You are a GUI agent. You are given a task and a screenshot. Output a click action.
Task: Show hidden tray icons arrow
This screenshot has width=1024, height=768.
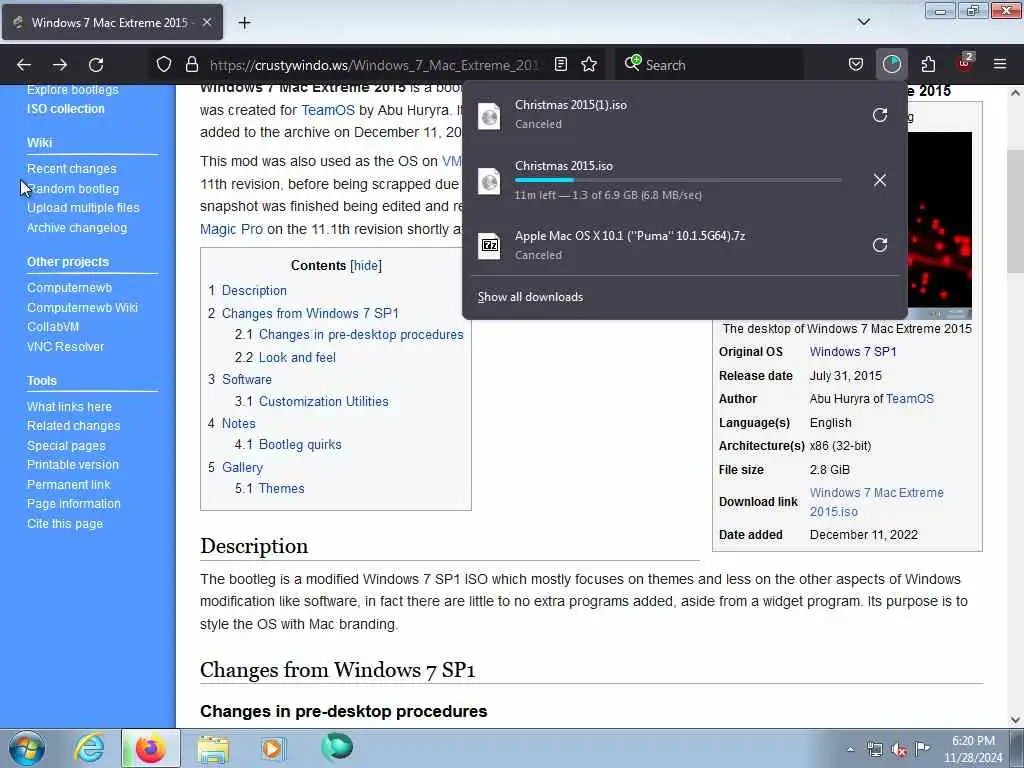click(850, 750)
